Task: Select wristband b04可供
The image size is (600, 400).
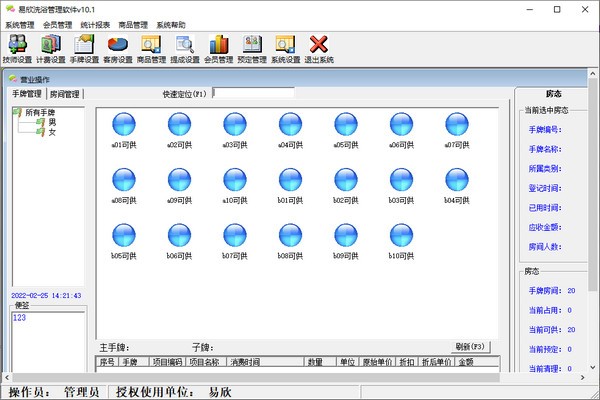Action: point(457,186)
